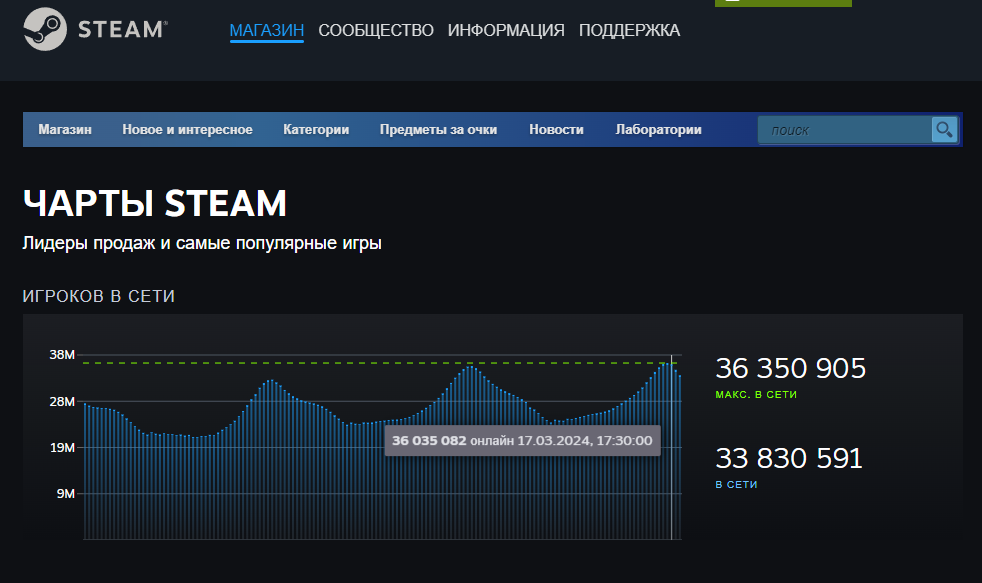Open the Новости section

pyautogui.click(x=556, y=129)
